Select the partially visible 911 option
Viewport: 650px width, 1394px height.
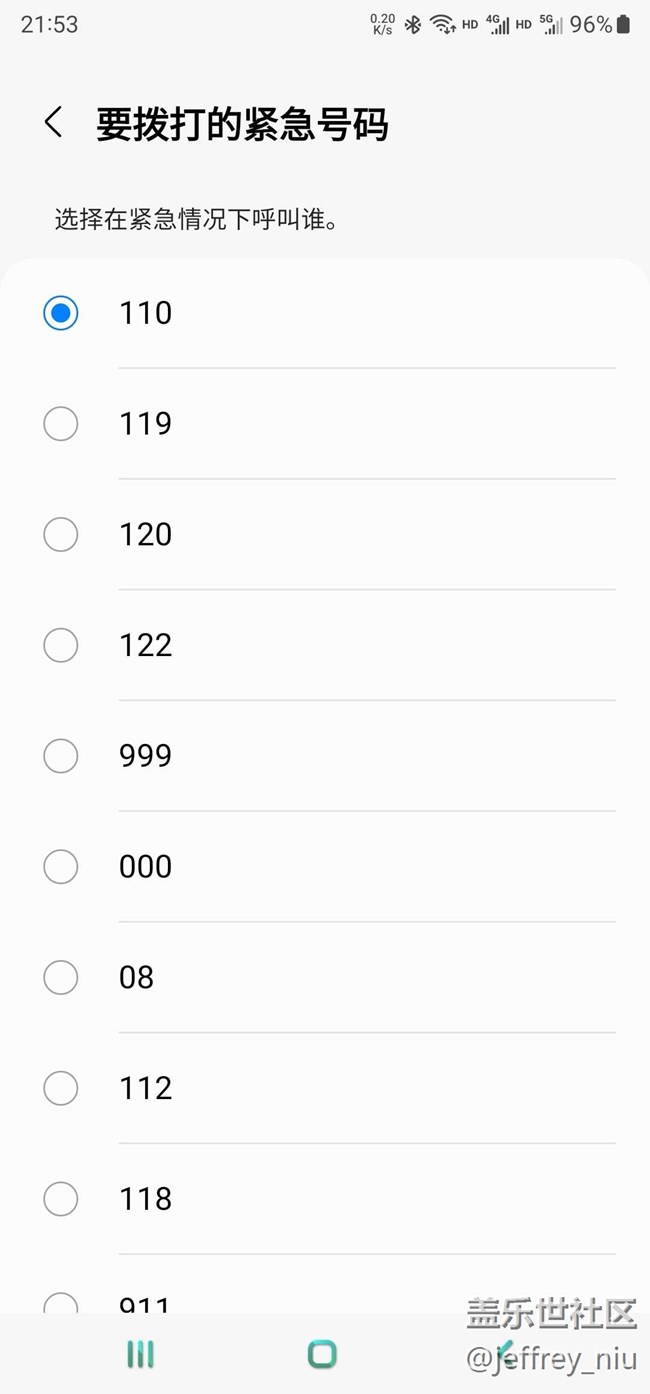(61, 1303)
